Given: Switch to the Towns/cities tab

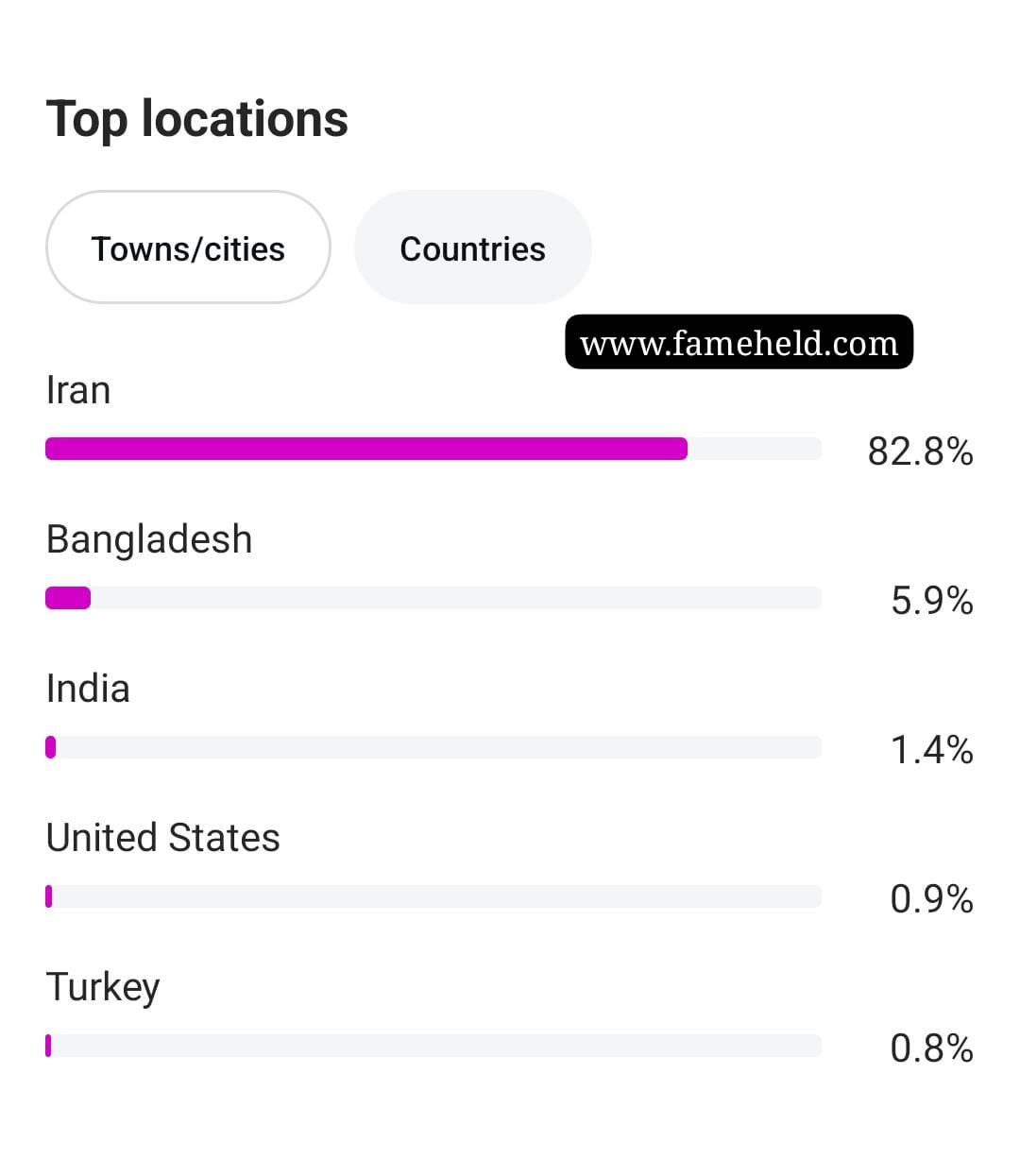Looking at the screenshot, I should pyautogui.click(x=188, y=247).
